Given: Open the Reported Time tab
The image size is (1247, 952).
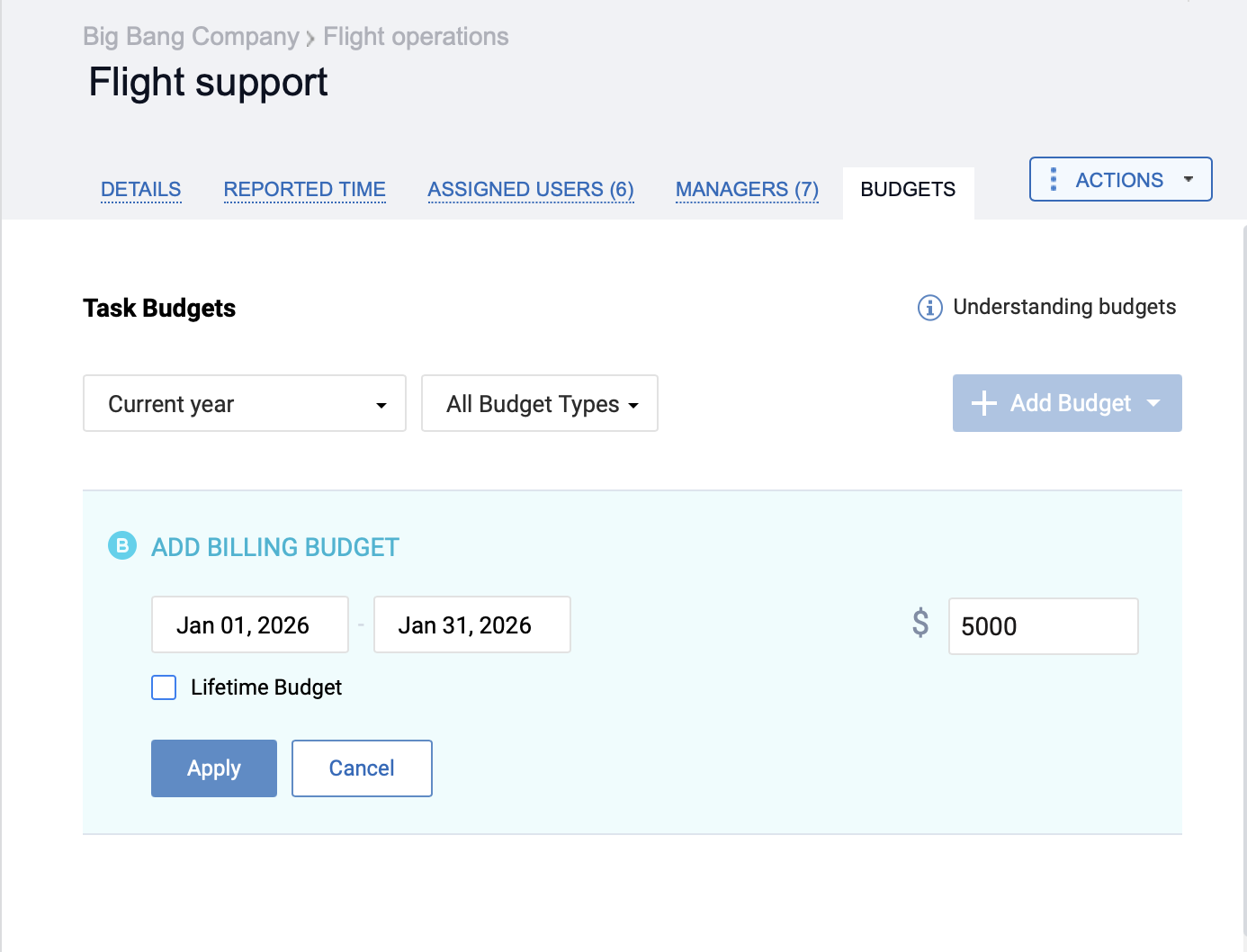Looking at the screenshot, I should pos(304,189).
